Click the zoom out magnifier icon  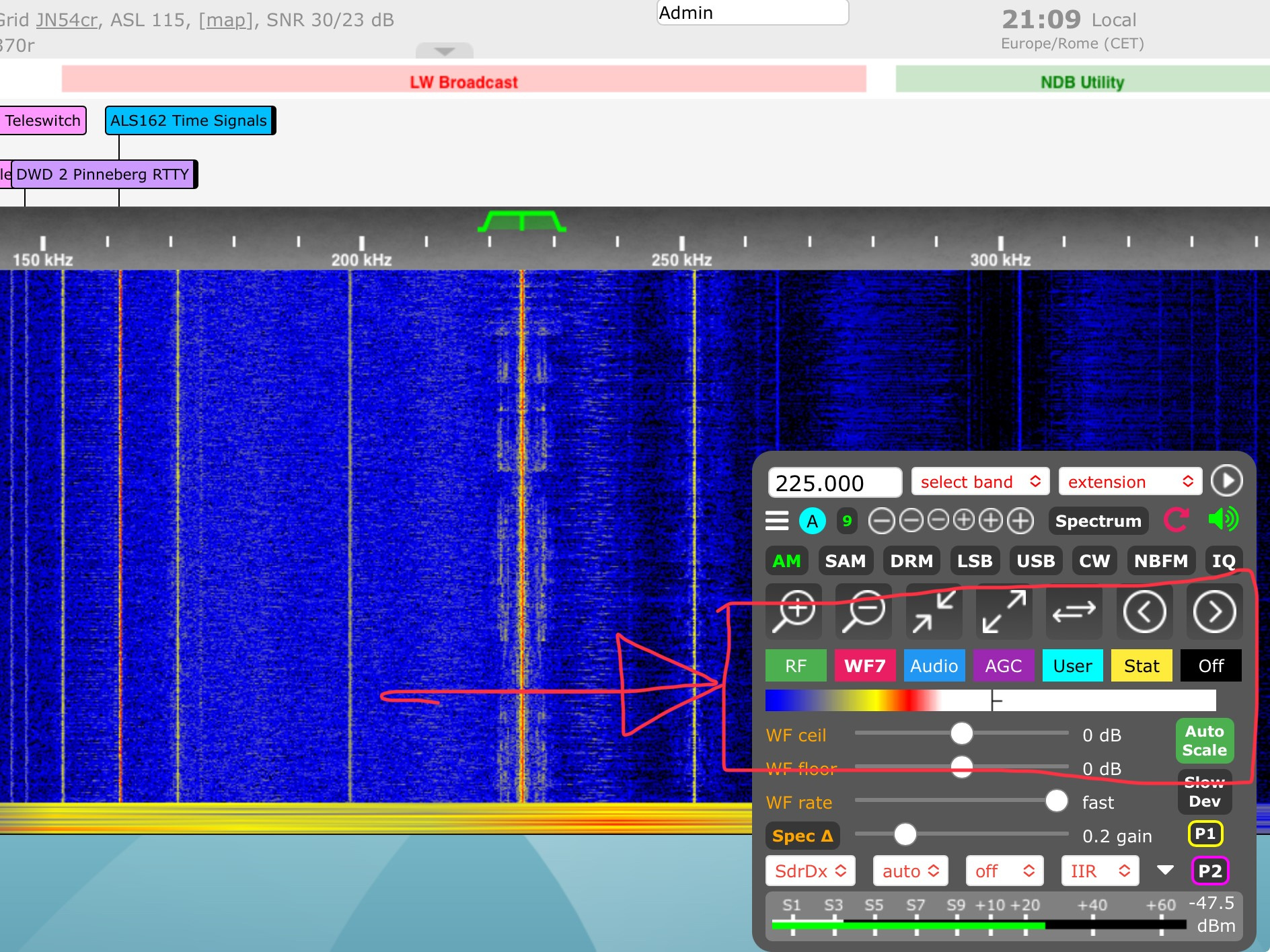[x=864, y=612]
